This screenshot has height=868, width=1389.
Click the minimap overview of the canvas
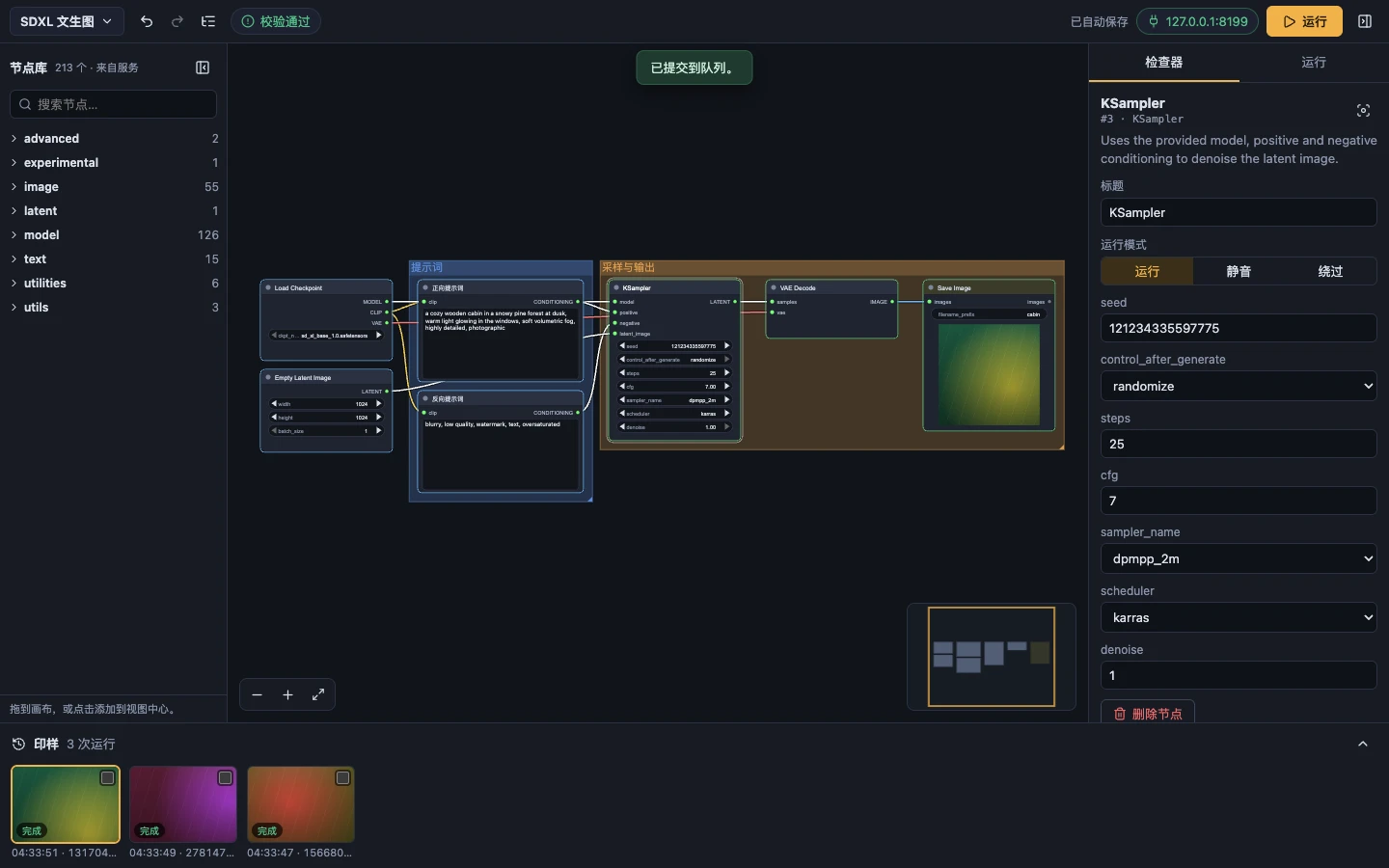pyautogui.click(x=991, y=656)
